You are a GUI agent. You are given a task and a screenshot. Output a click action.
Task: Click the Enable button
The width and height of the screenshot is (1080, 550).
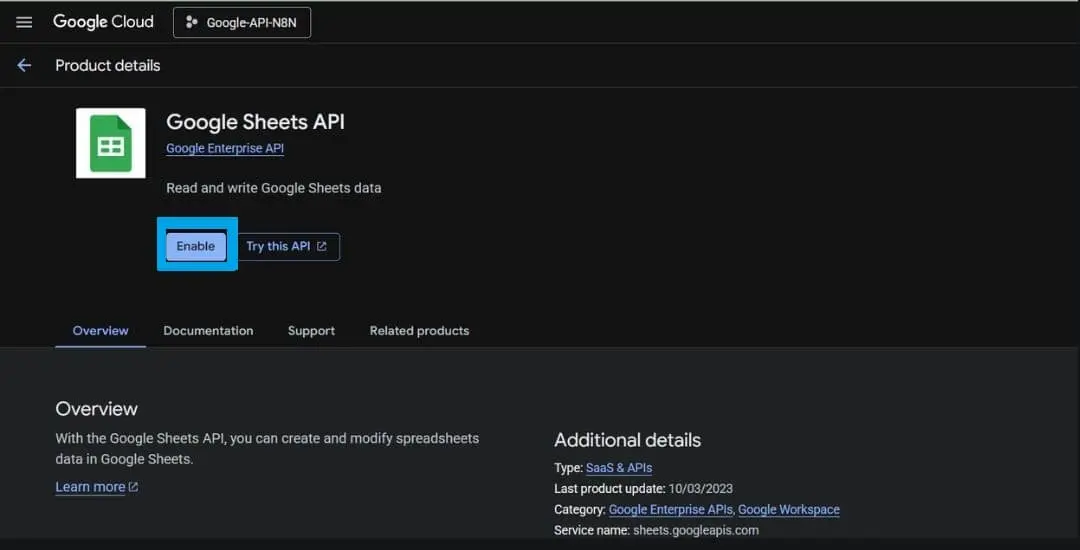pos(196,246)
